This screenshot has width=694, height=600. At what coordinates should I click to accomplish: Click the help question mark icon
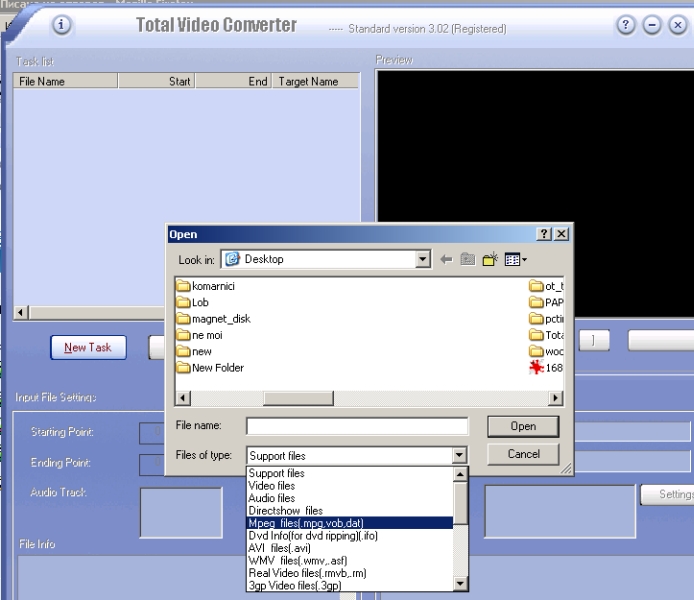pyautogui.click(x=627, y=26)
